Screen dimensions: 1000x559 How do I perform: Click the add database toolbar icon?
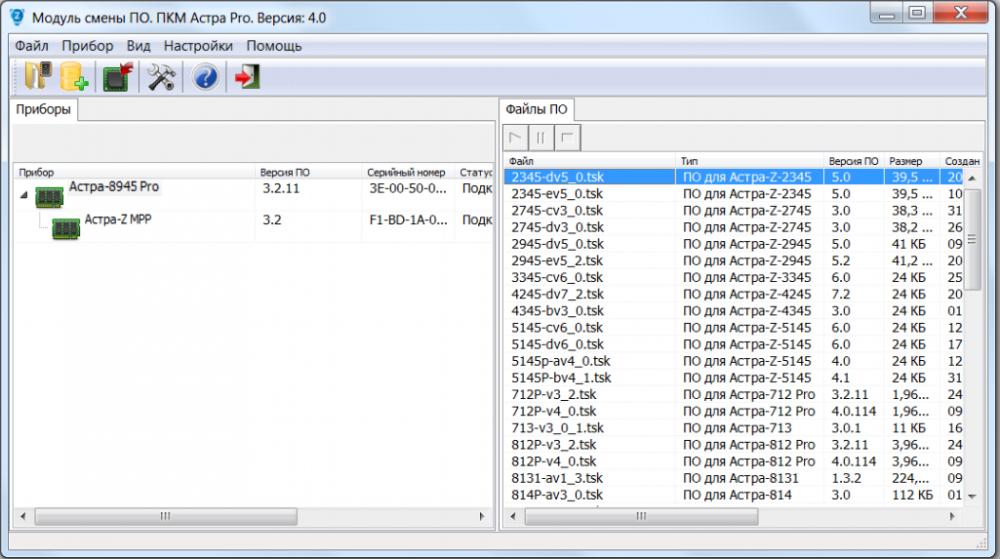point(74,77)
